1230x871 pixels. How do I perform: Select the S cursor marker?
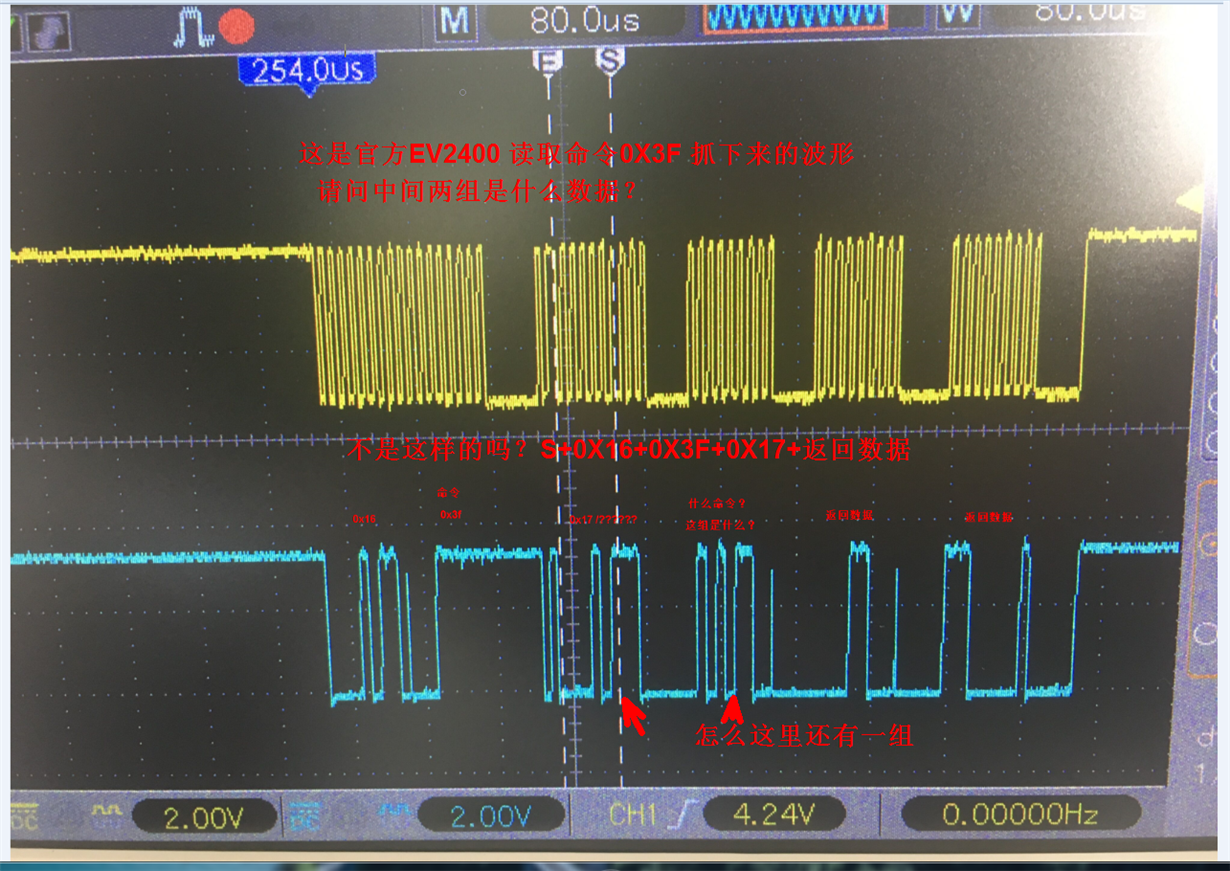609,61
